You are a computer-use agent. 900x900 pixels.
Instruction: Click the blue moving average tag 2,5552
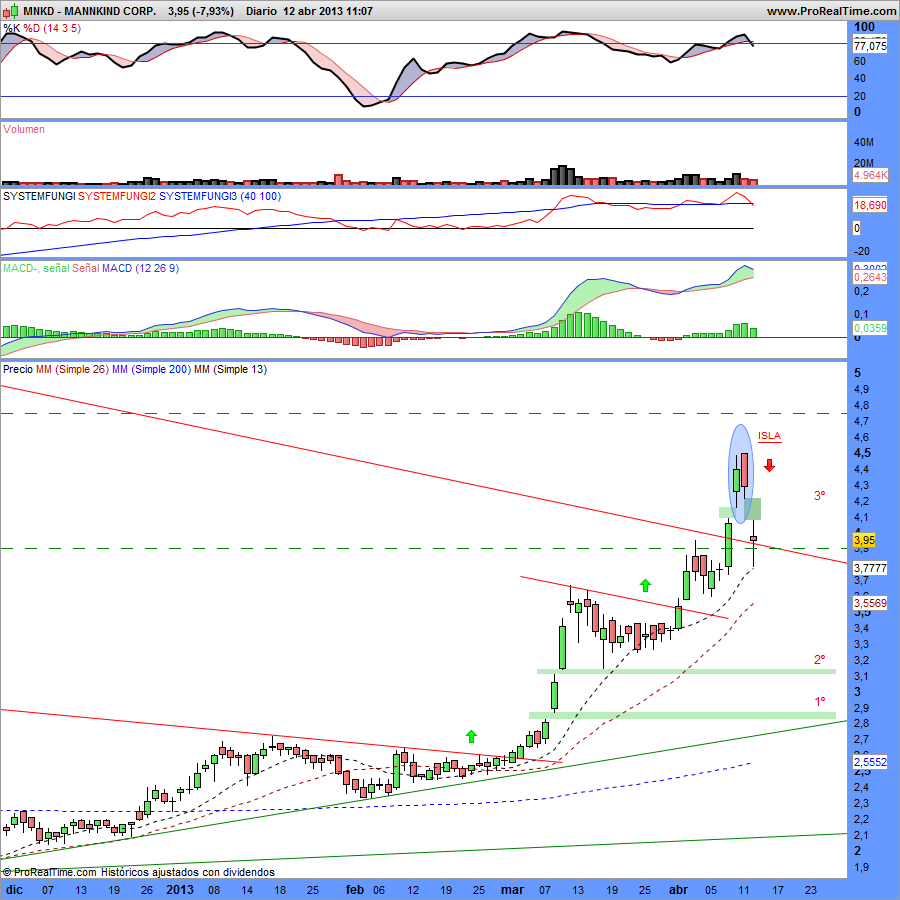click(x=870, y=762)
